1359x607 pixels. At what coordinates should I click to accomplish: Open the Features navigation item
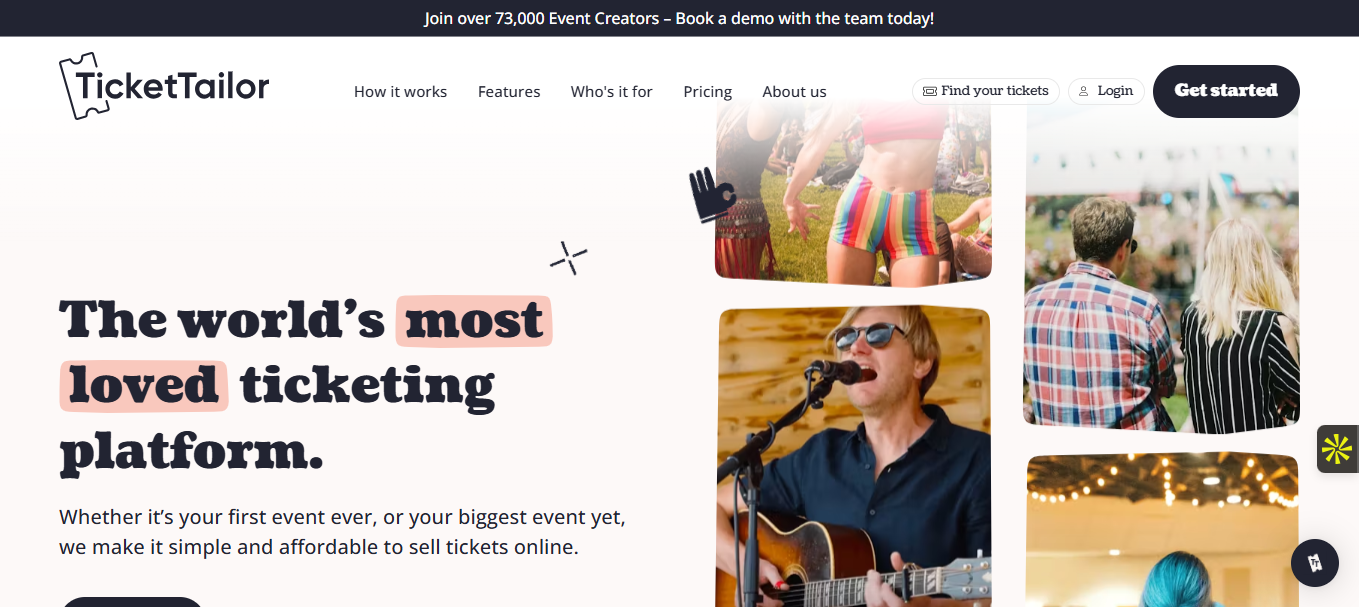click(509, 92)
